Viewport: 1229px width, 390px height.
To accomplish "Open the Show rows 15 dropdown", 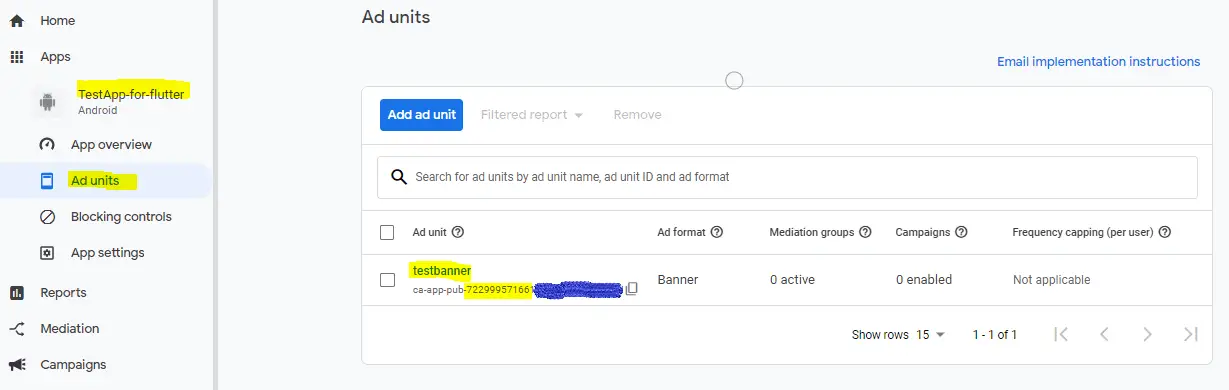I will (930, 335).
